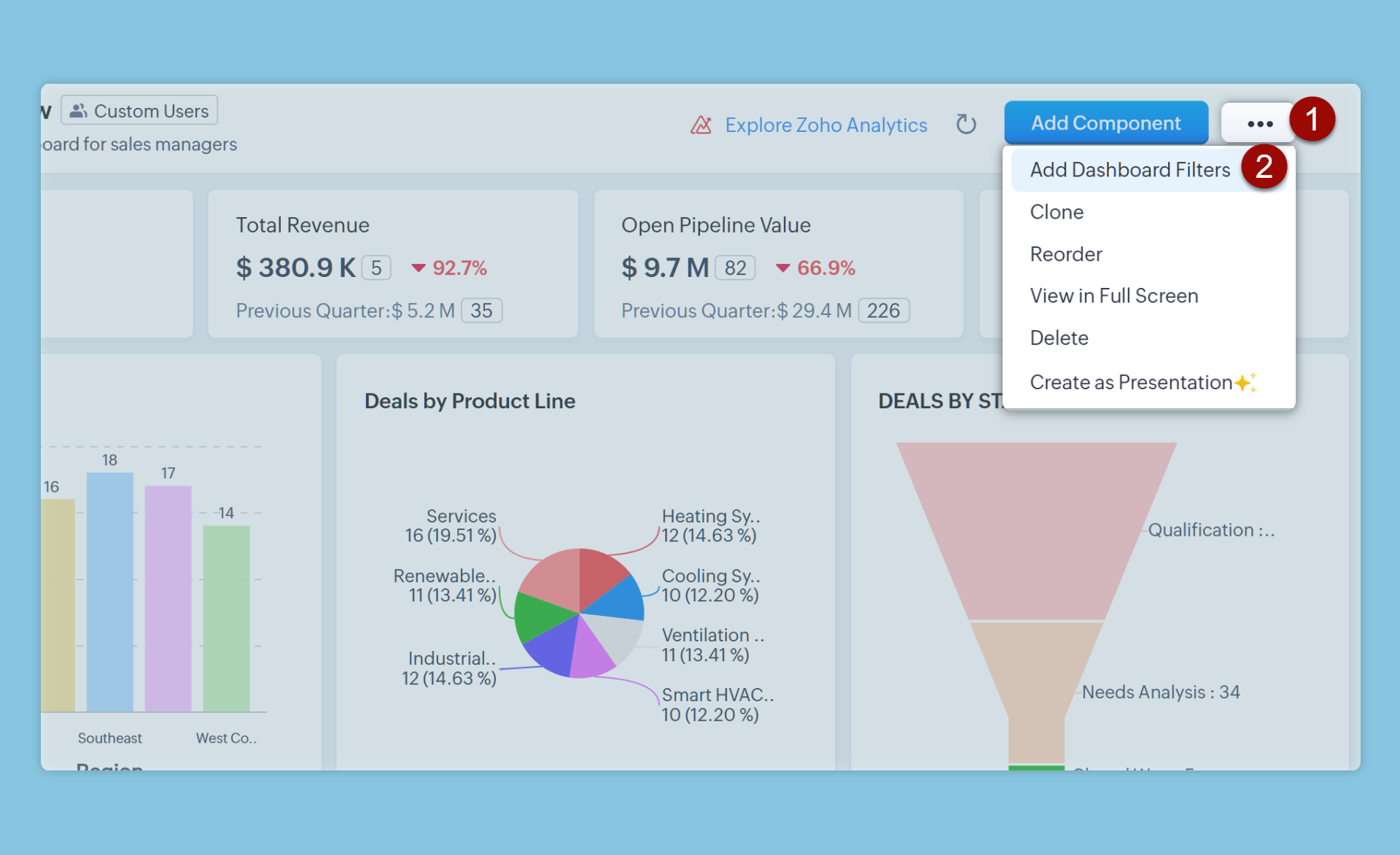
Task: Open the Explore Zoho Analytics link
Action: (825, 125)
